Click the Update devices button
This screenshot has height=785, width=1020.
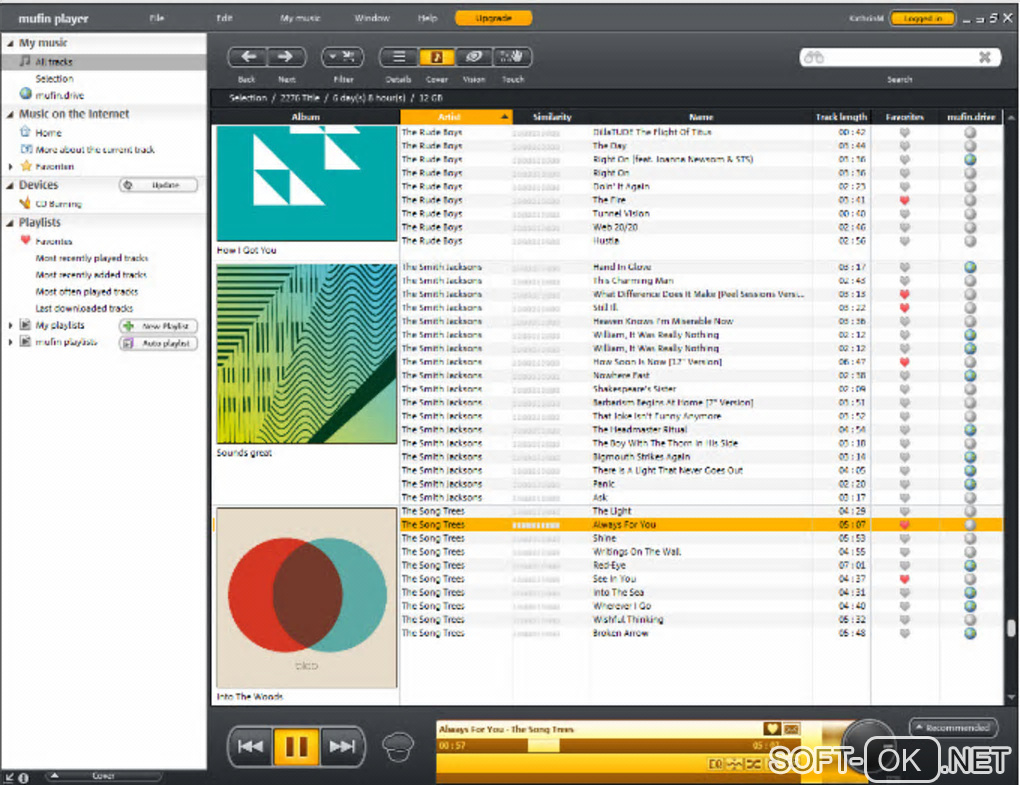[159, 185]
